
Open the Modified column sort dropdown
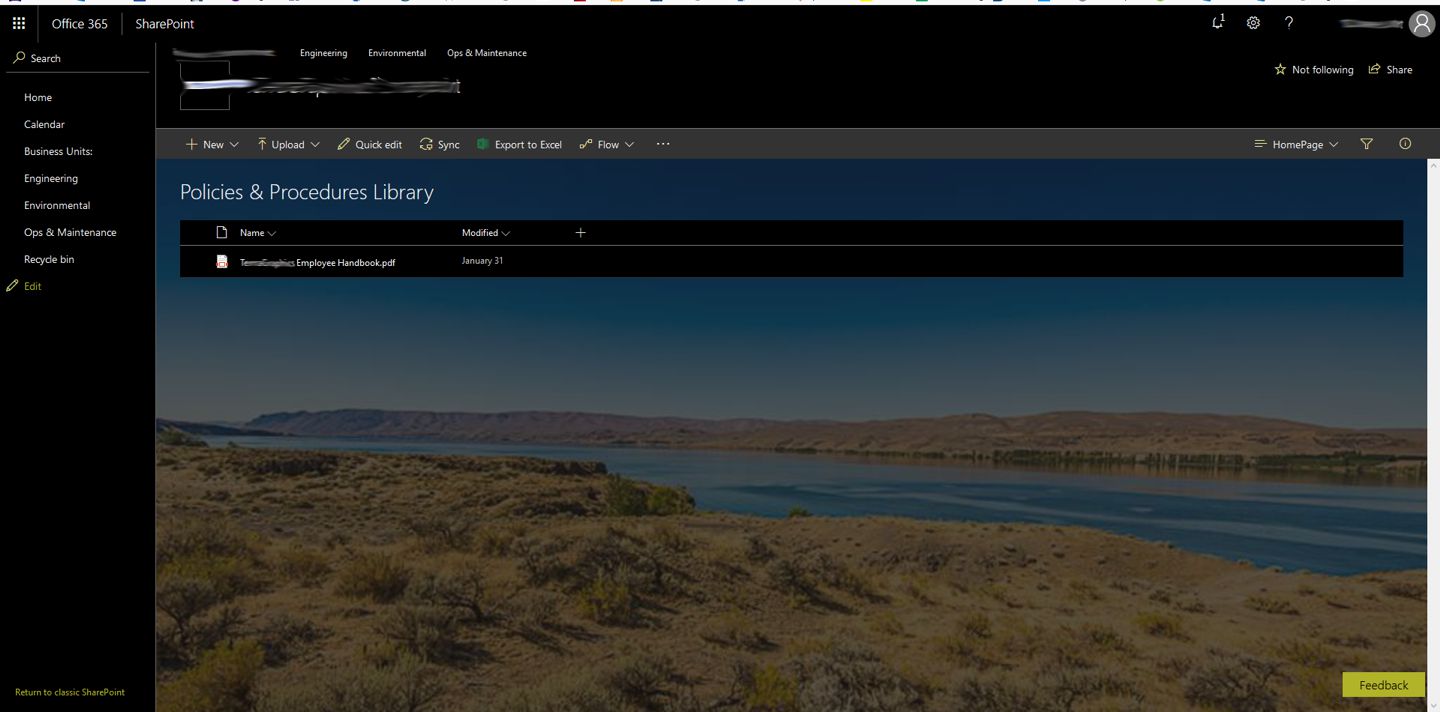(x=506, y=233)
